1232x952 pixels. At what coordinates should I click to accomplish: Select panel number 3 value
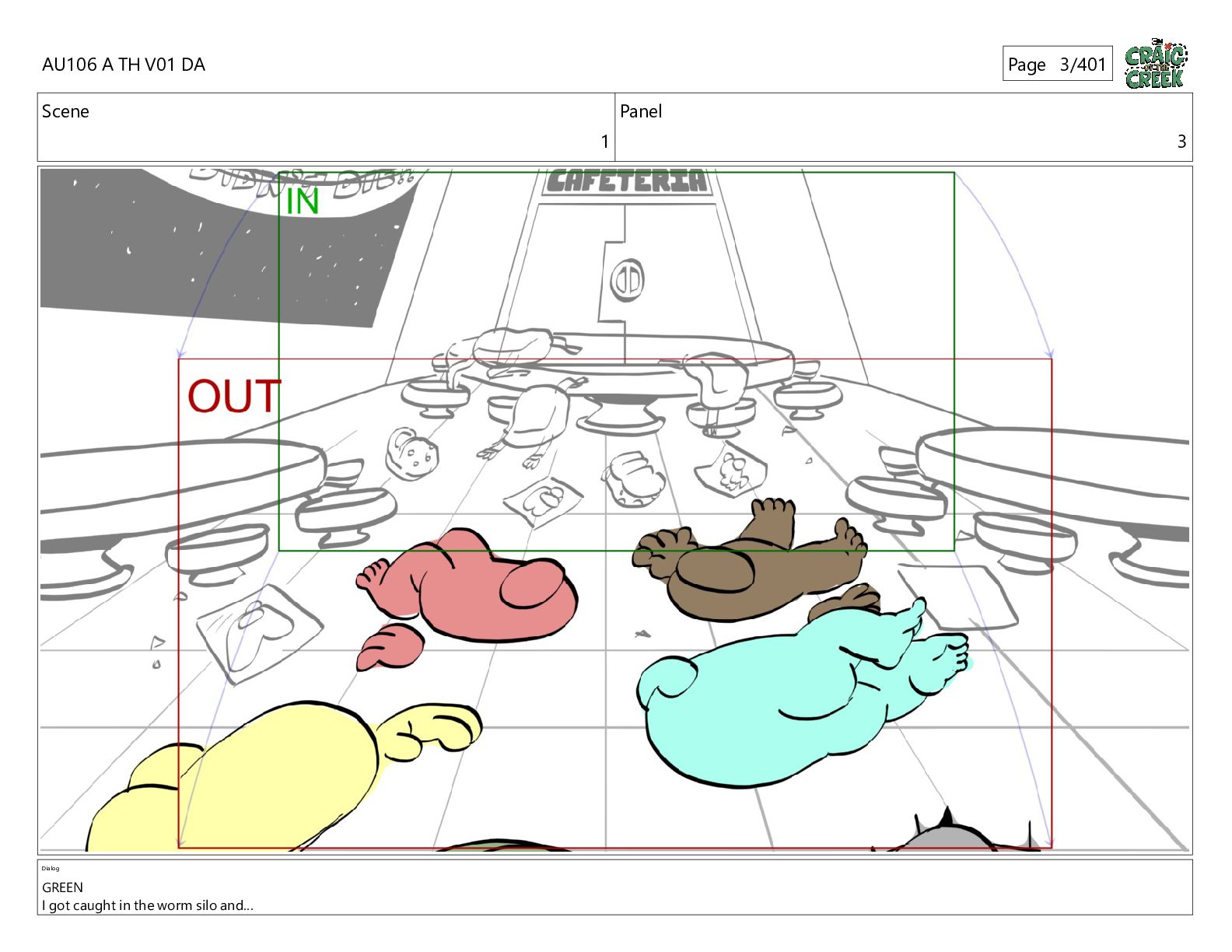click(x=1181, y=142)
